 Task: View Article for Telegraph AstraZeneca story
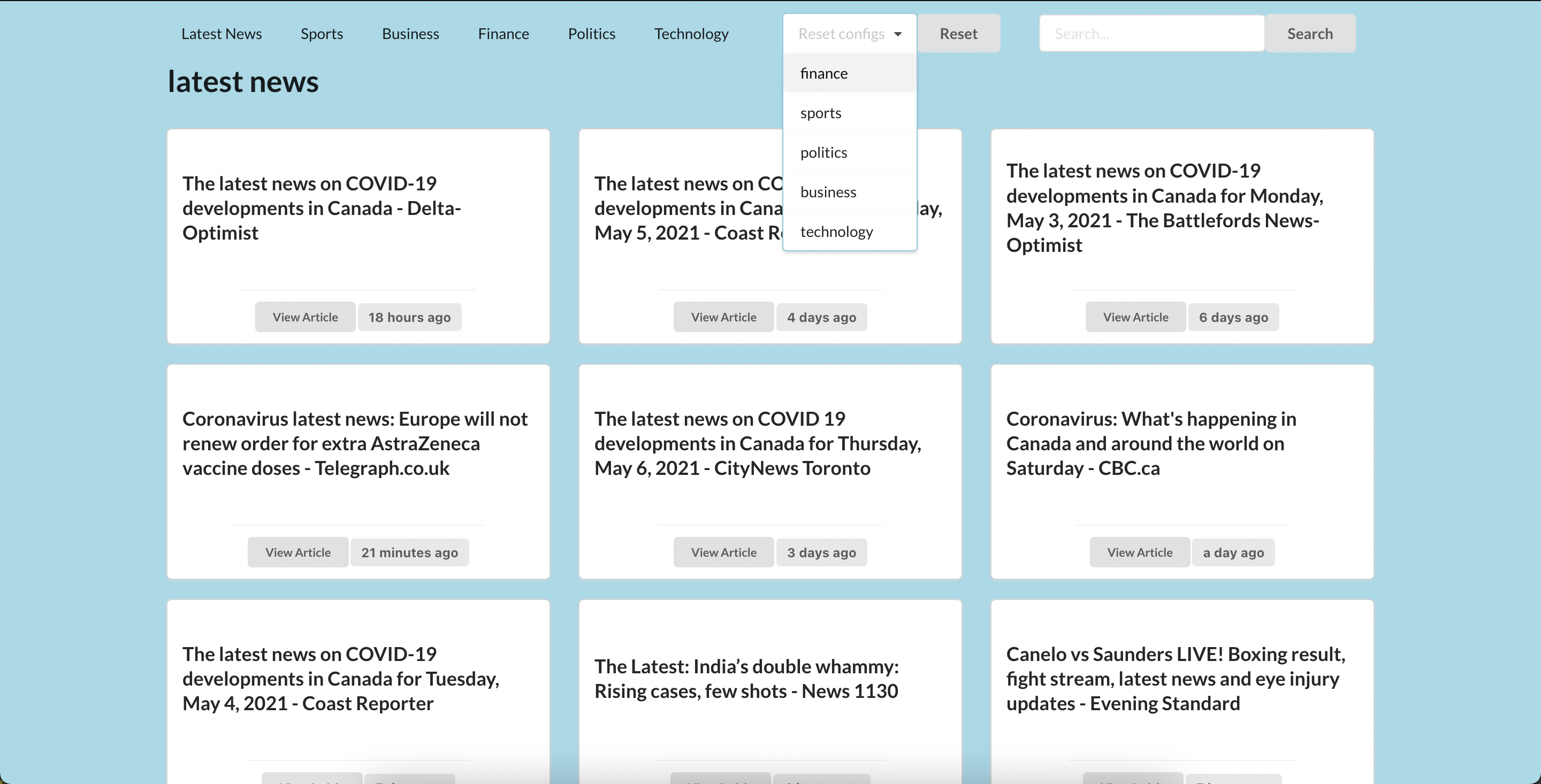298,552
